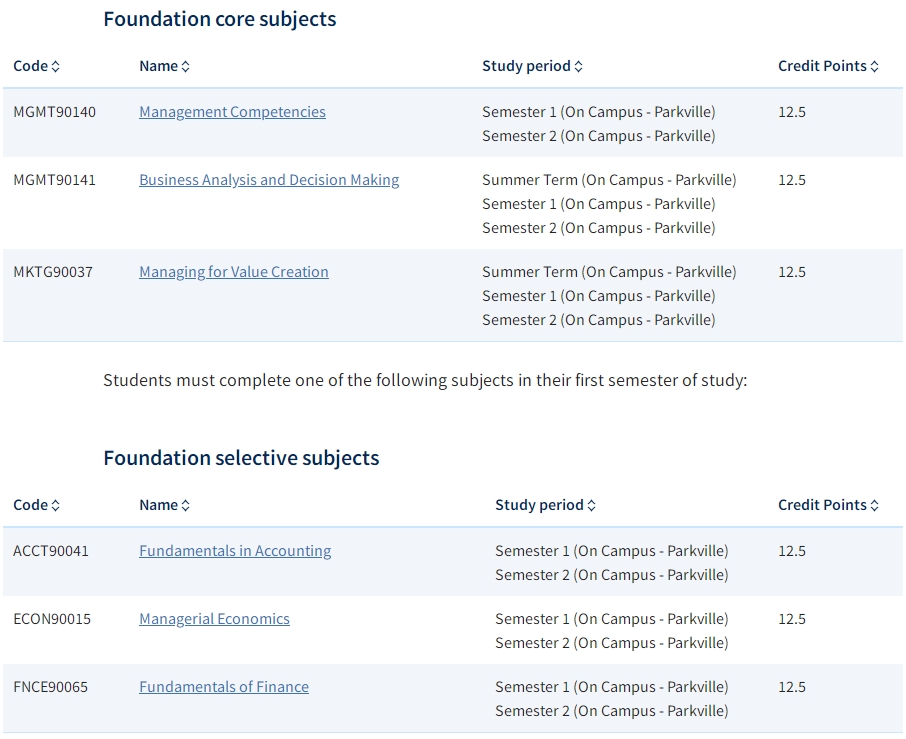The image size is (906, 739).
Task: Sort core subjects table by Name
Action: click(x=165, y=66)
